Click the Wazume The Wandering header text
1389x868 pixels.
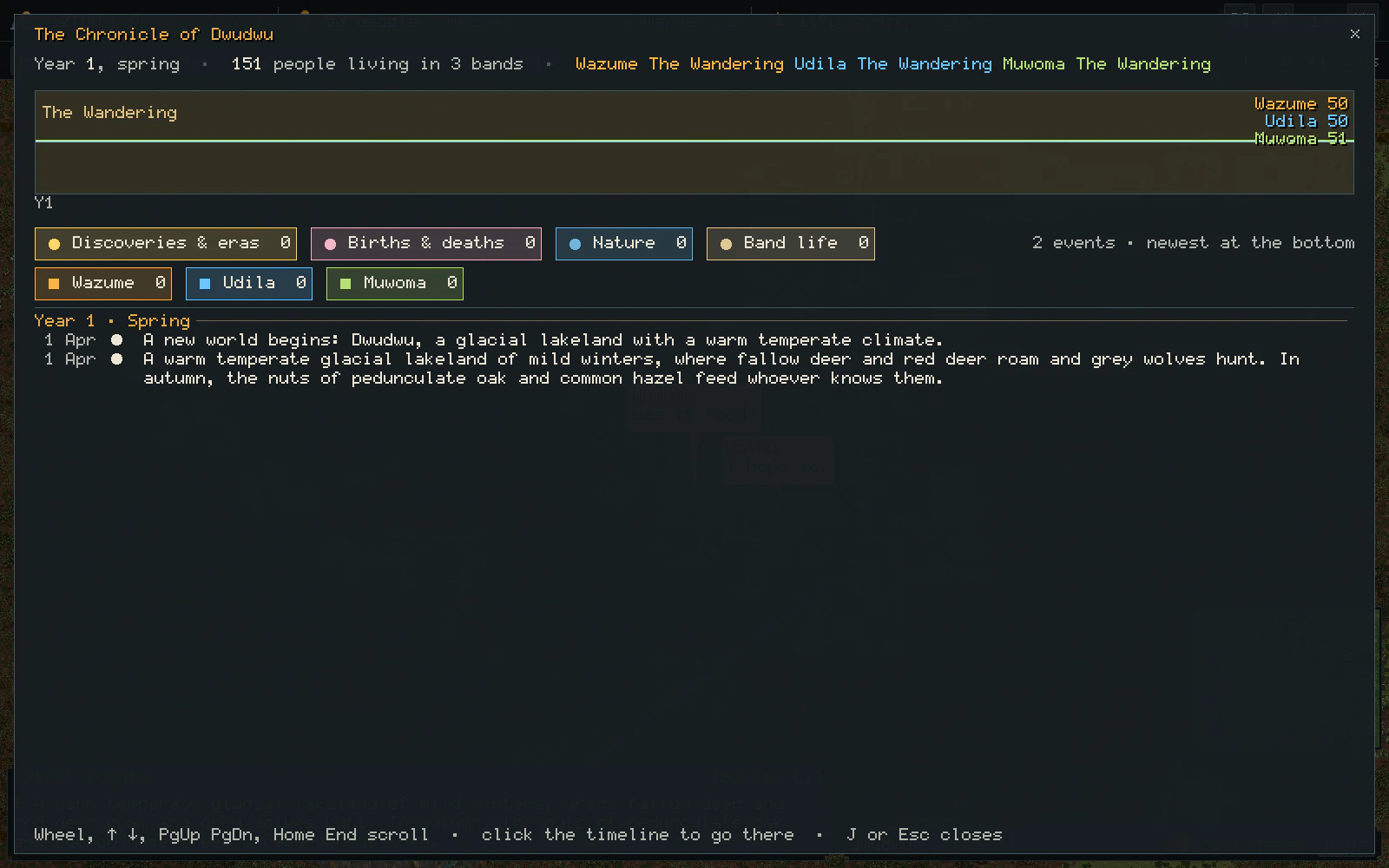(679, 64)
